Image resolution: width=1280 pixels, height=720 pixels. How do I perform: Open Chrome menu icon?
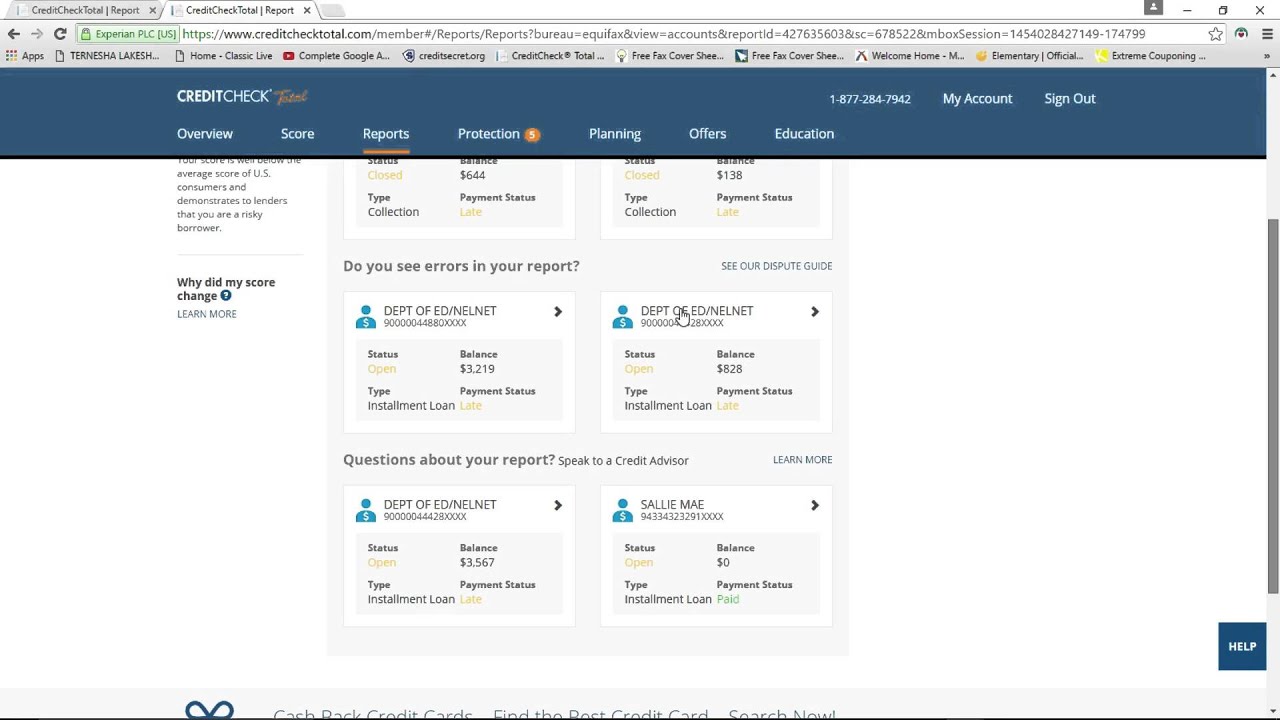[1266, 34]
